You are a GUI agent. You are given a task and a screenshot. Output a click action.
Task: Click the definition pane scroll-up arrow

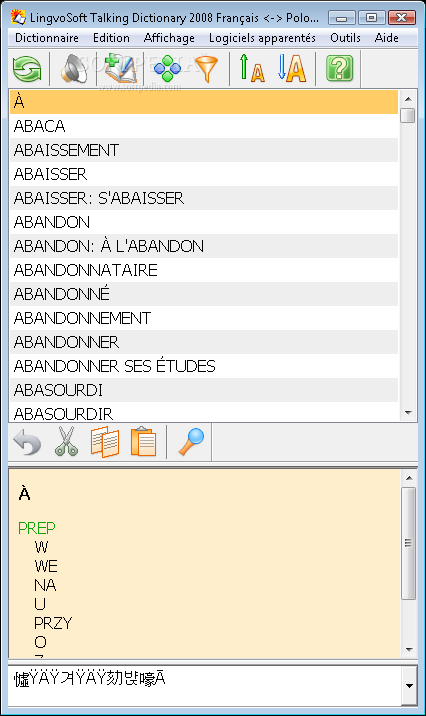[409, 478]
